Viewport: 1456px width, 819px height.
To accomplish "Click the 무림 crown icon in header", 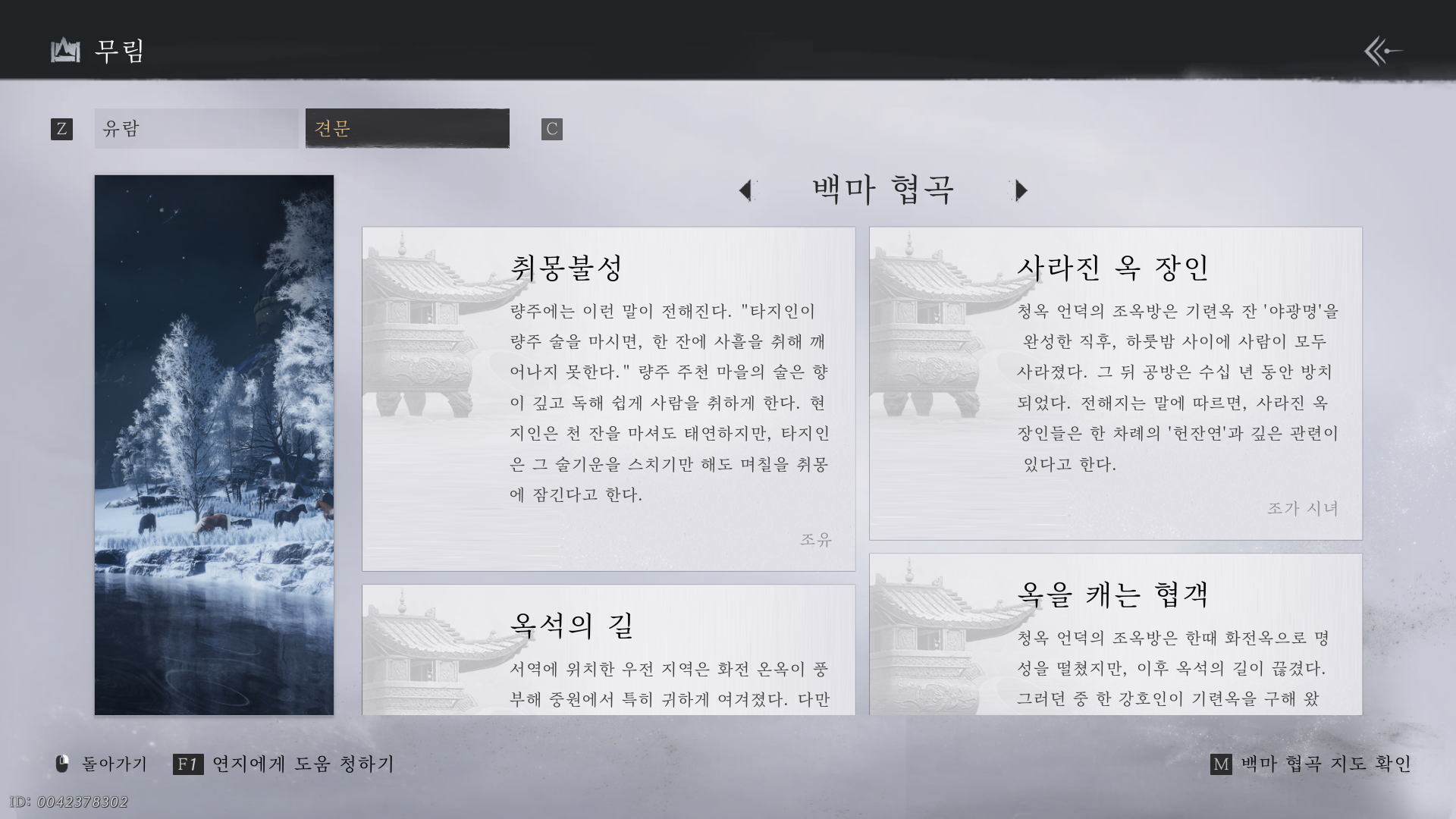I will tap(65, 51).
